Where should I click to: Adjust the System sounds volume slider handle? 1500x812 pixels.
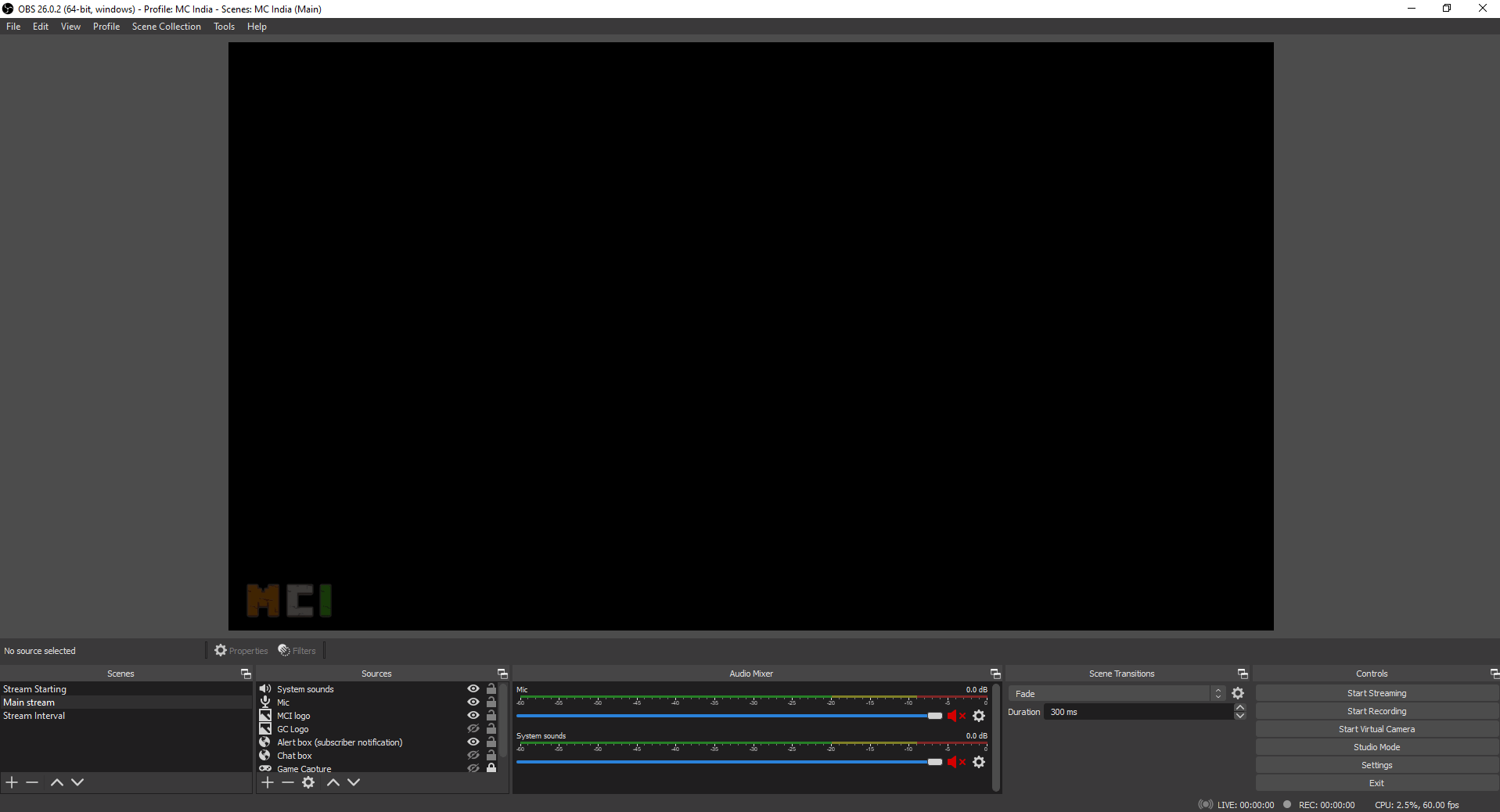935,762
